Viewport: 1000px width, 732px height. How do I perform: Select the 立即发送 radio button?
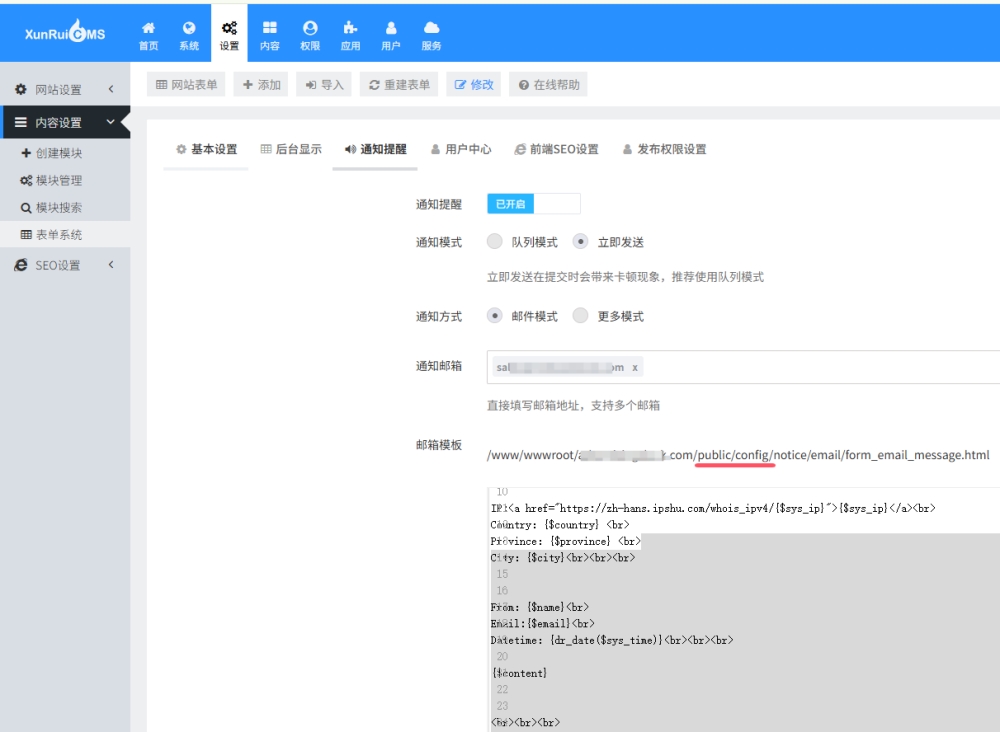click(580, 242)
